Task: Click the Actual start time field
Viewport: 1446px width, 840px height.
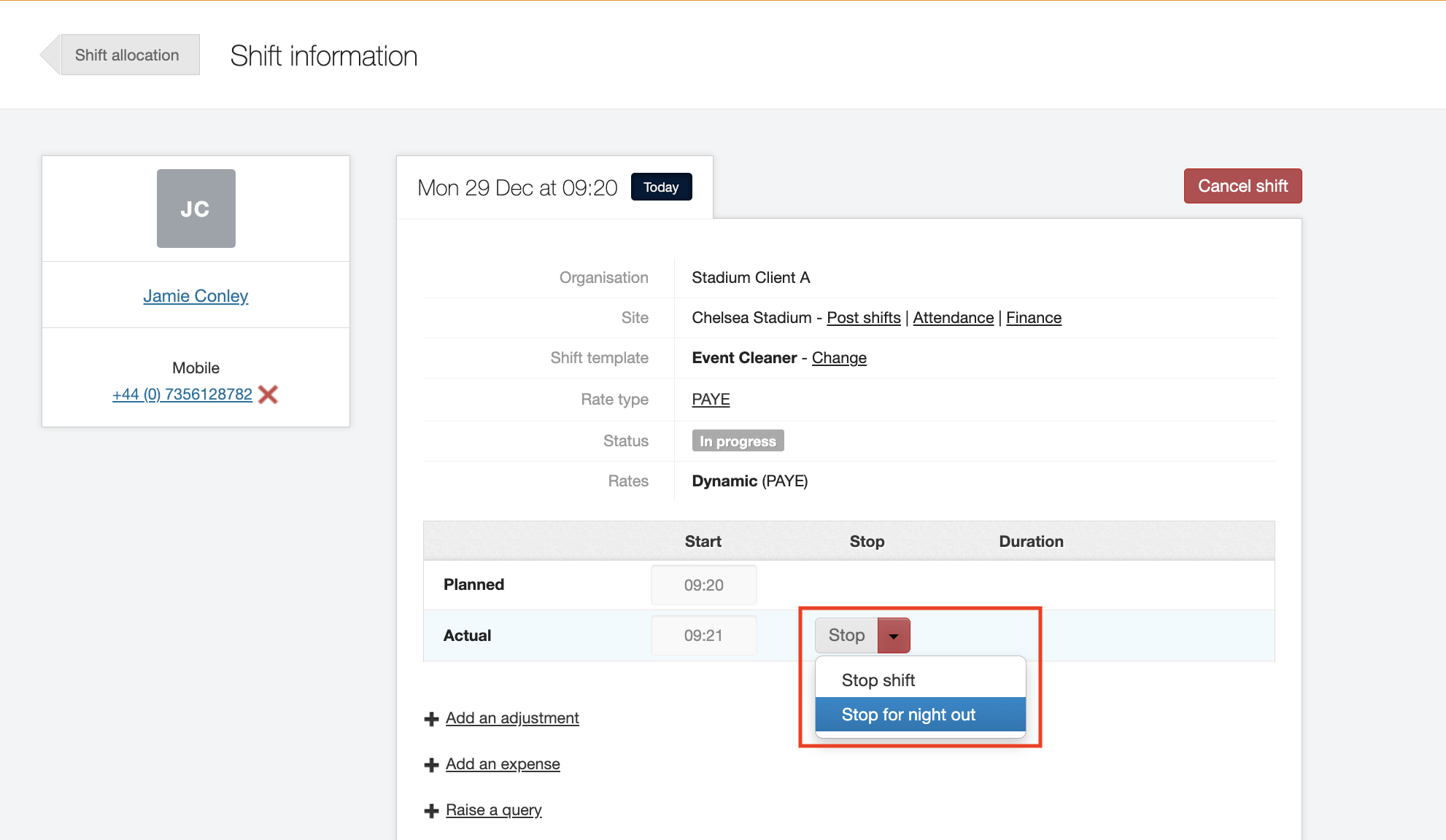Action: (703, 636)
